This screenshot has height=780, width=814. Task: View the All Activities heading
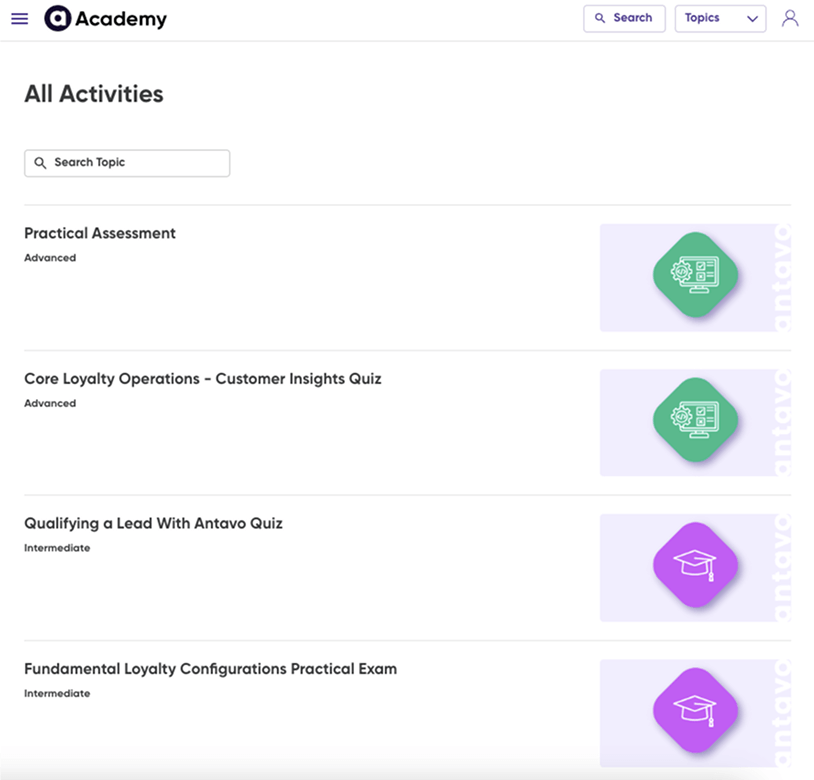[93, 93]
